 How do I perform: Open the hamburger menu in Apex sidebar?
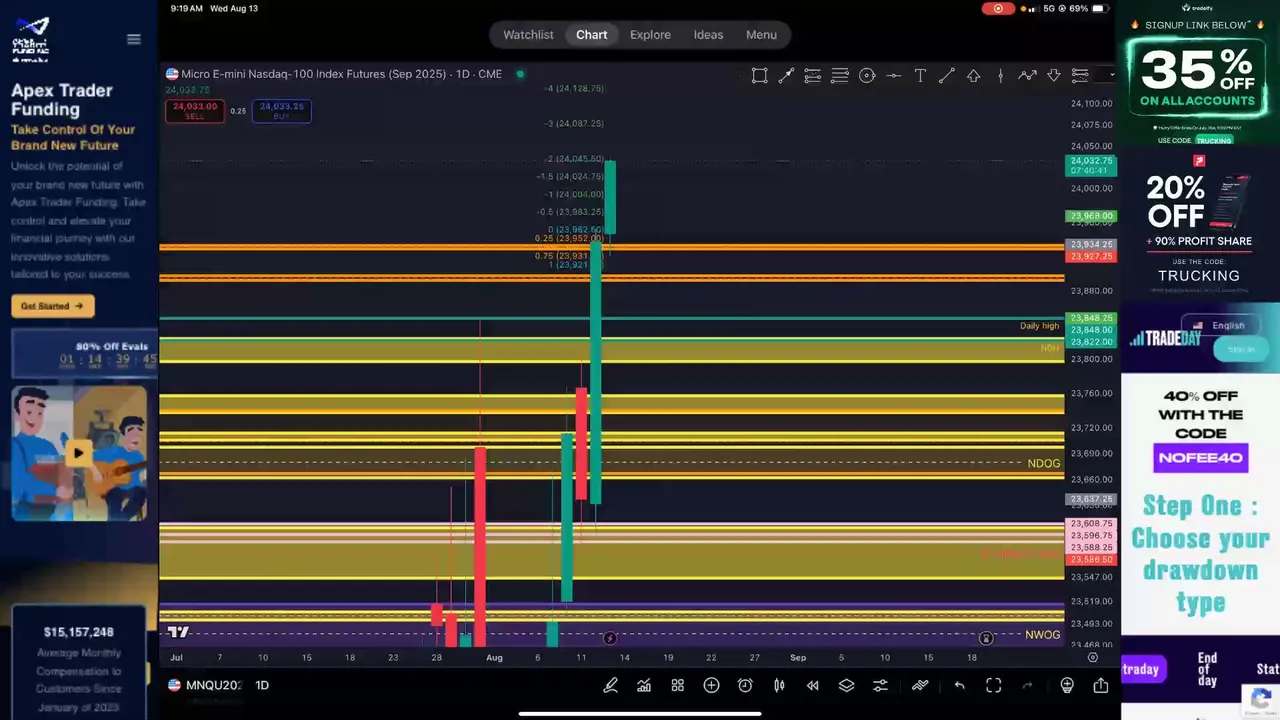pos(134,39)
